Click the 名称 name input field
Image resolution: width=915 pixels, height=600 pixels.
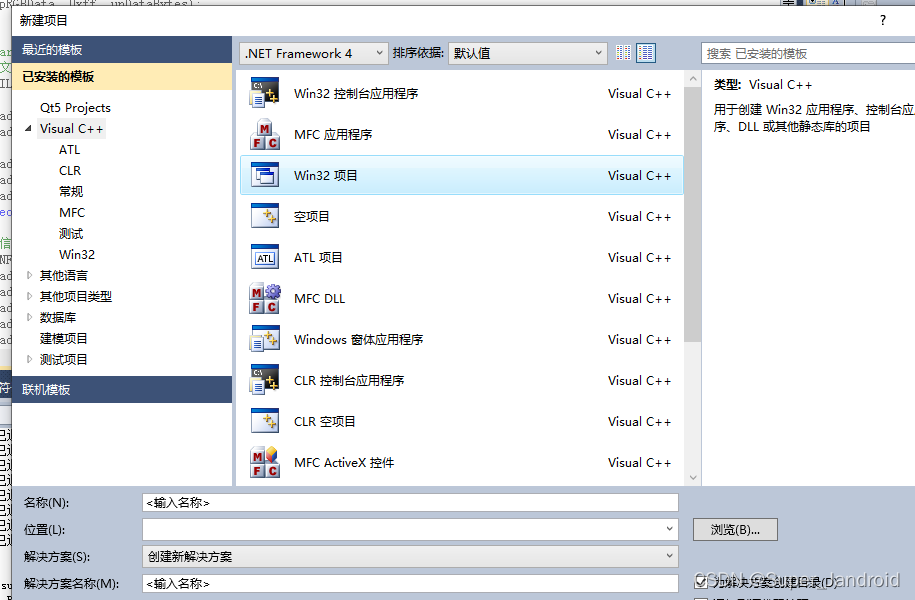410,503
